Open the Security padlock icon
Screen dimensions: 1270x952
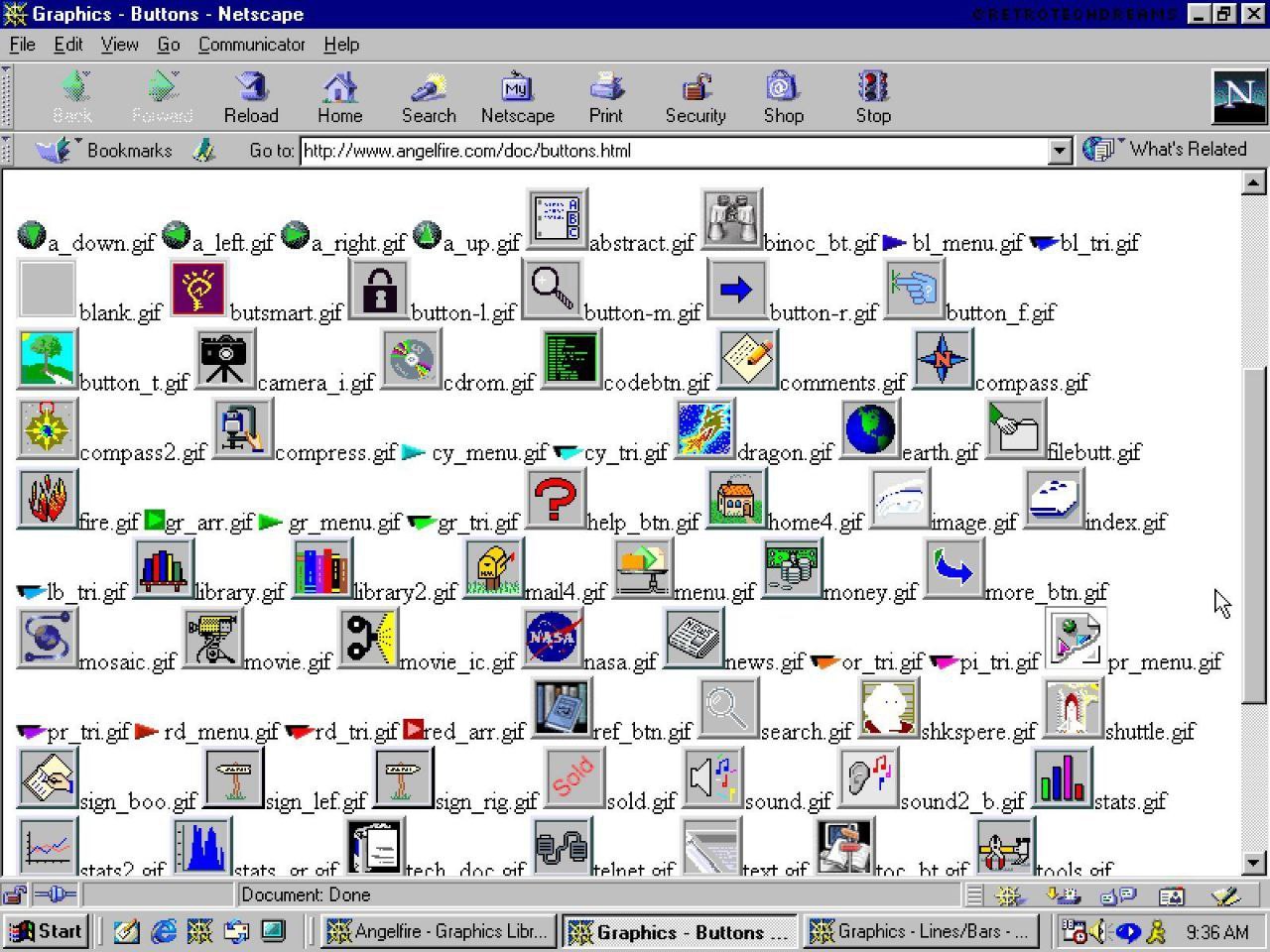point(696,89)
